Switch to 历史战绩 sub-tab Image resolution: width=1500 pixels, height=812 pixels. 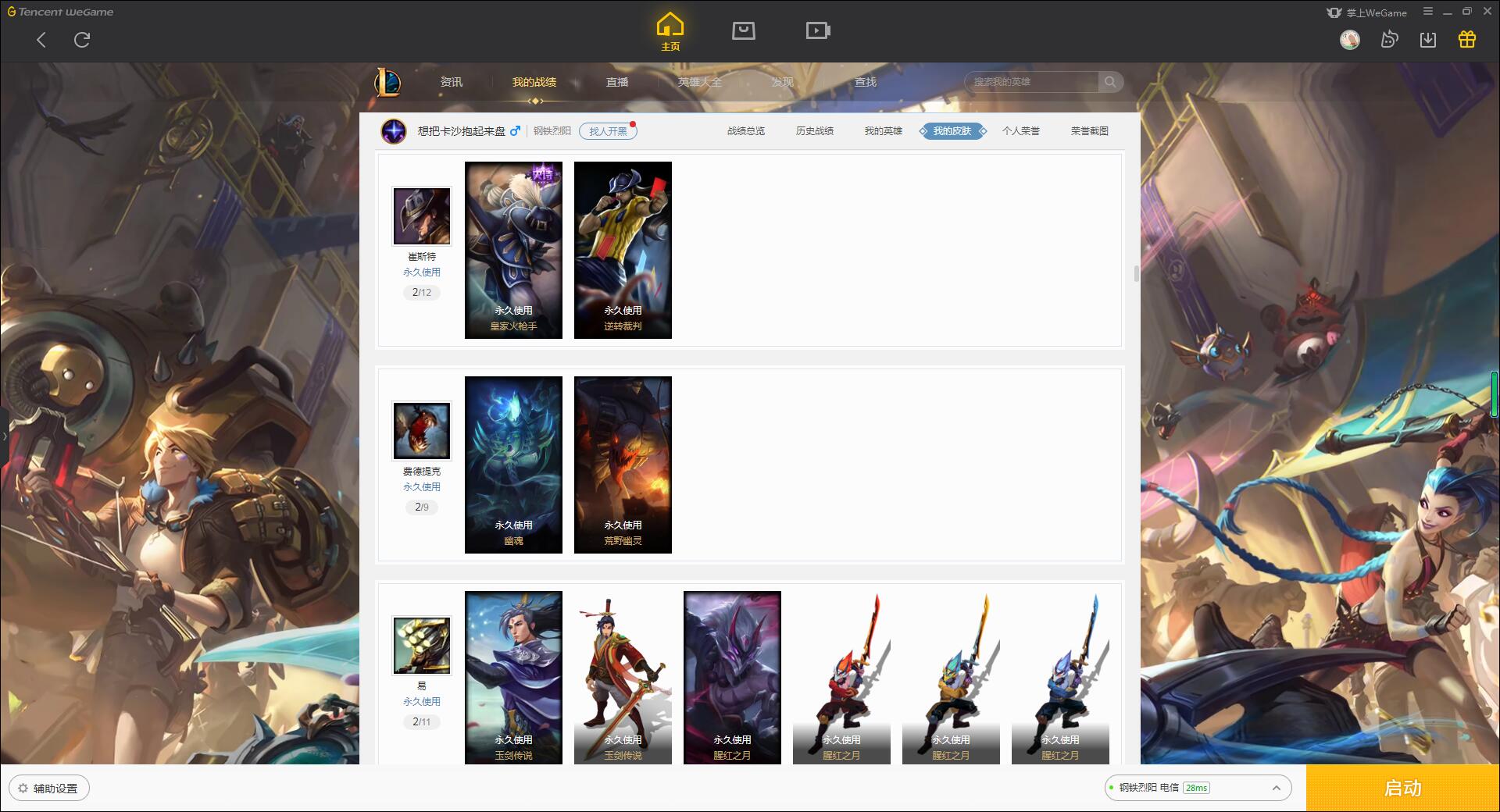click(815, 131)
